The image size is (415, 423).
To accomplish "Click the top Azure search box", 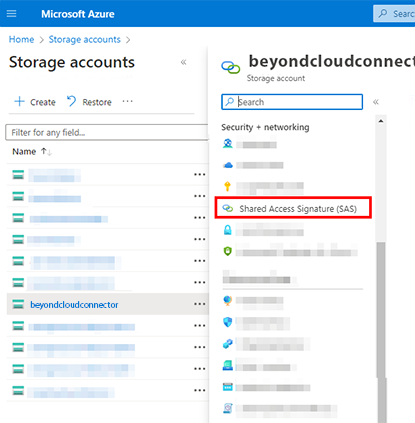I will pyautogui.click(x=394, y=14).
